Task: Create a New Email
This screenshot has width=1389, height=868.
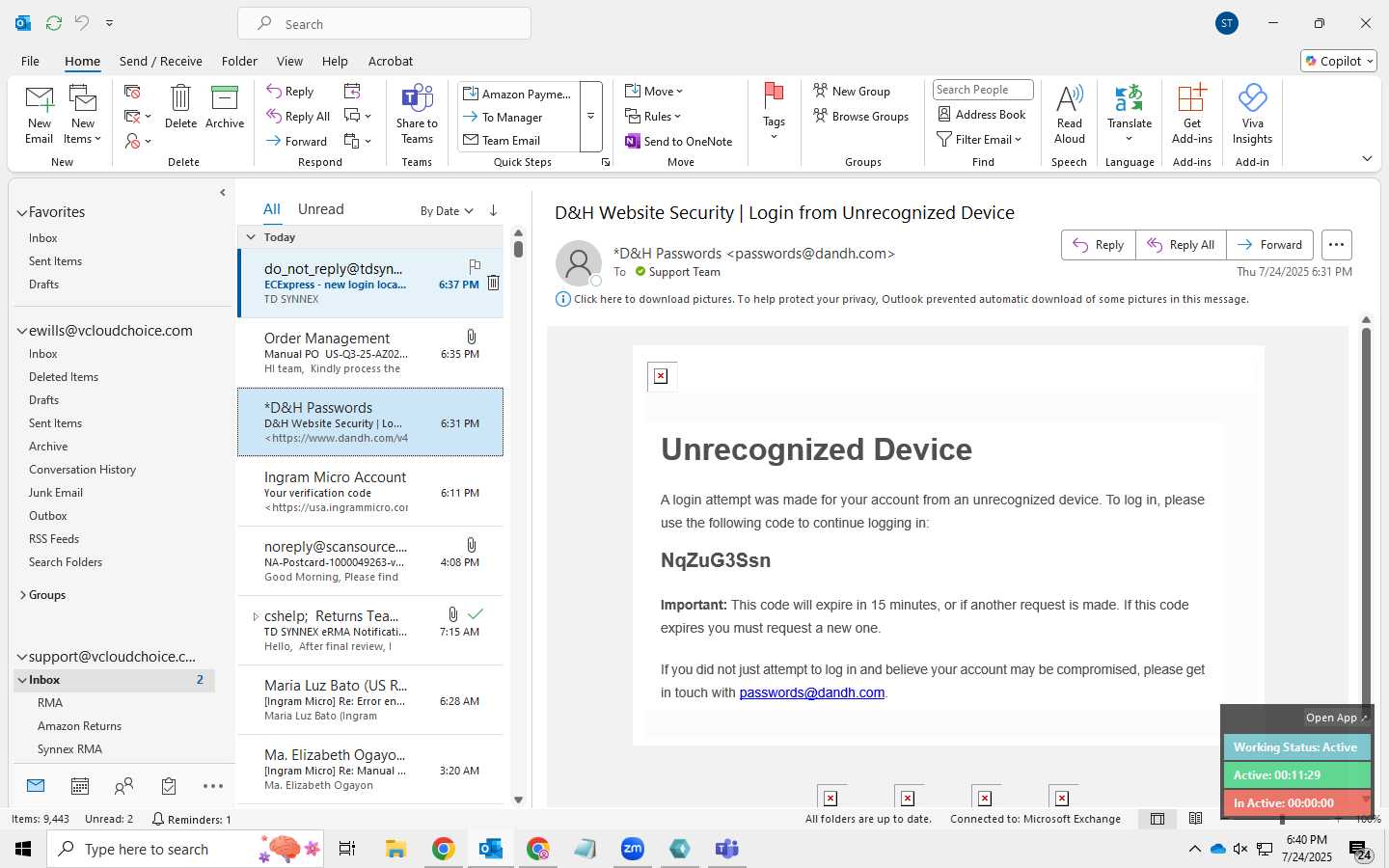Action: point(40,114)
